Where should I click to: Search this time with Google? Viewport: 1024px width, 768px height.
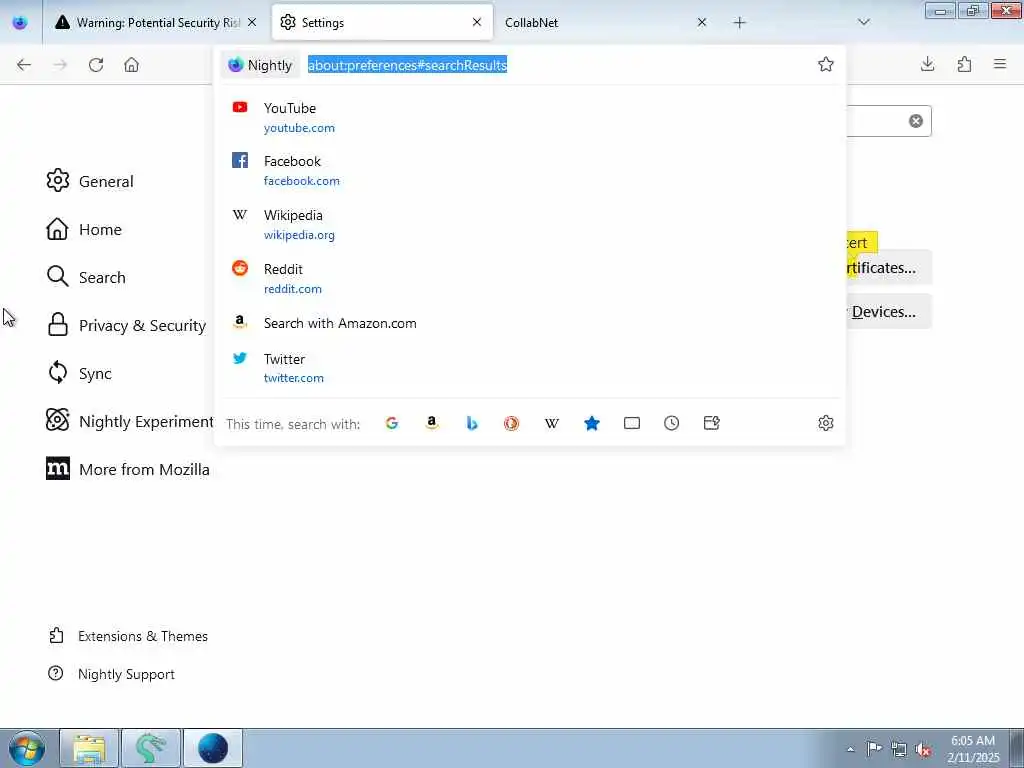pos(392,423)
